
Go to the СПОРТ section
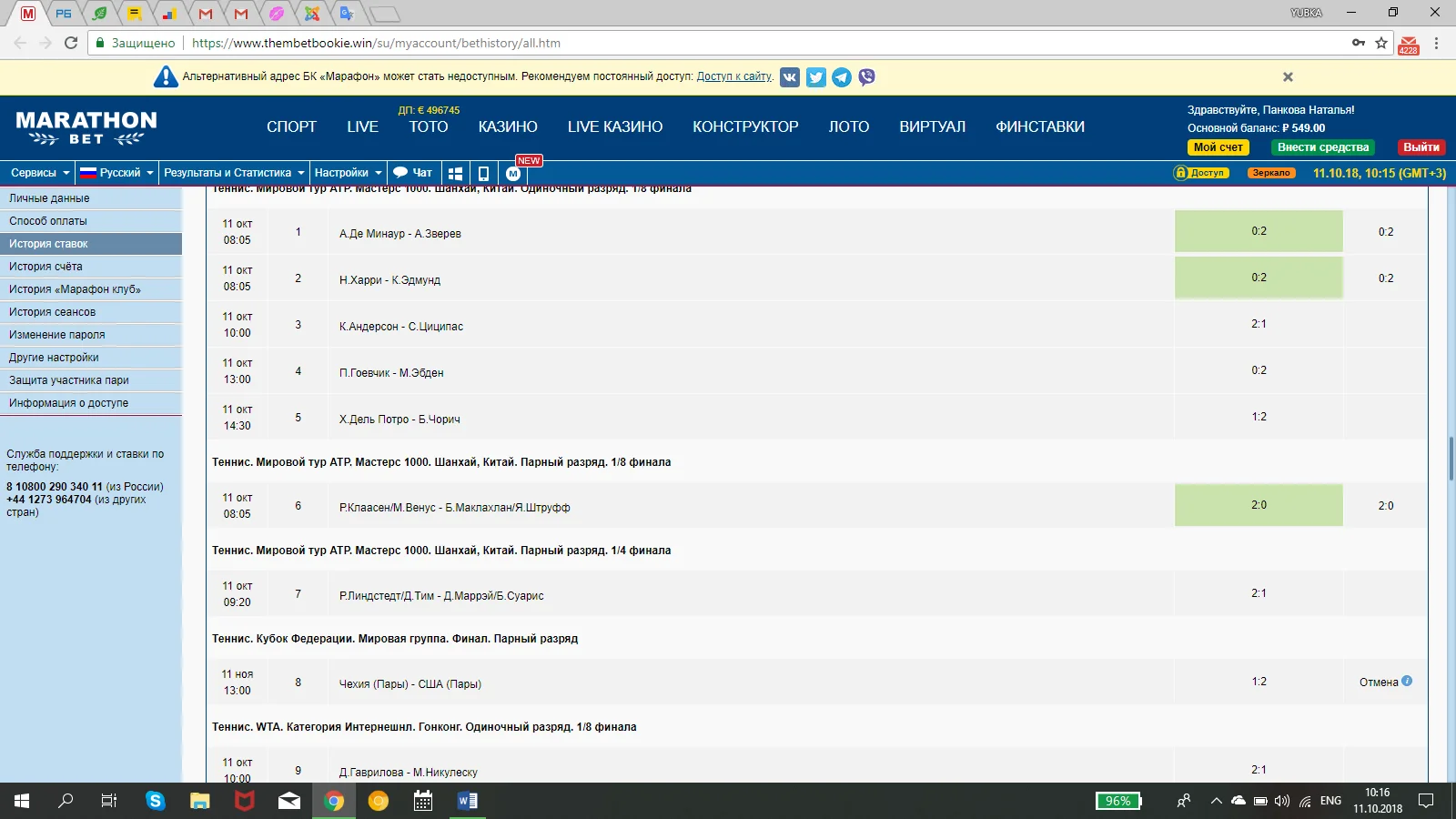(x=292, y=127)
